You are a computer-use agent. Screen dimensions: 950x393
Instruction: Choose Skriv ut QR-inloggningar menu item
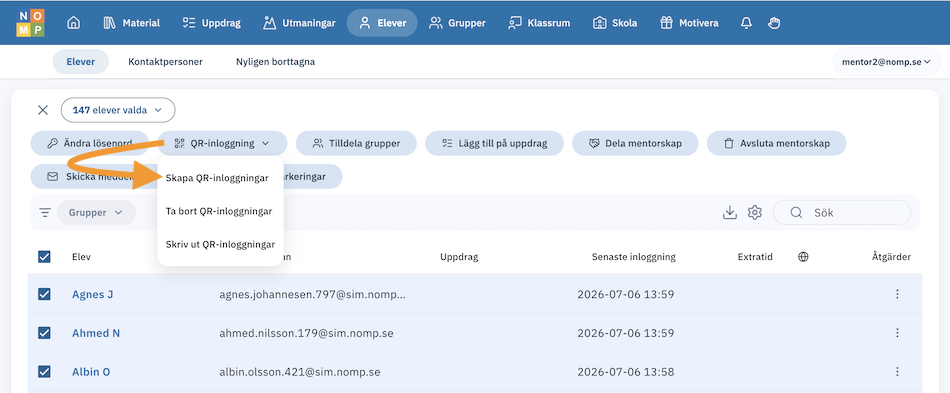(x=220, y=245)
